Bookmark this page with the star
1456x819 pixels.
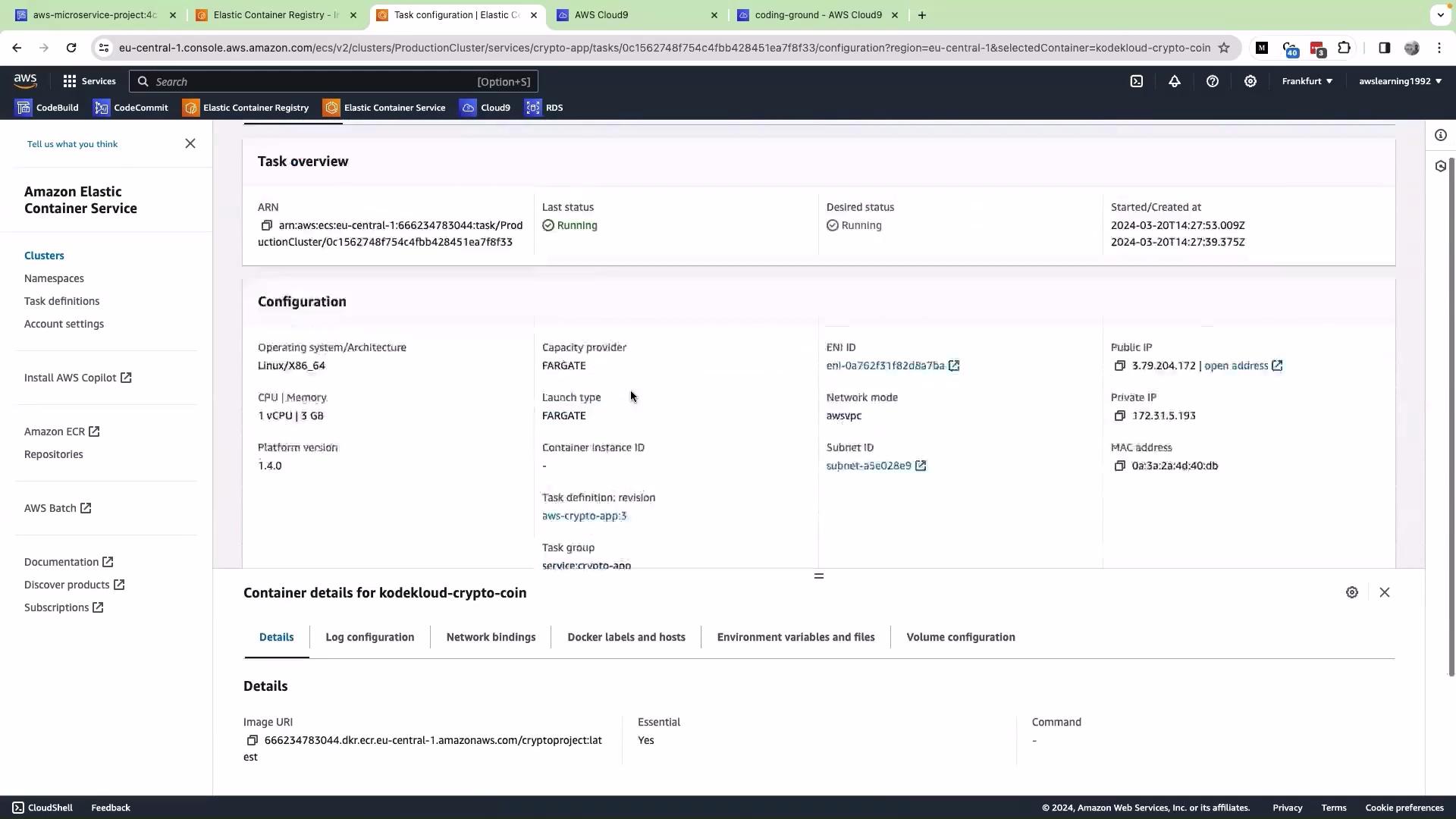[x=1224, y=48]
